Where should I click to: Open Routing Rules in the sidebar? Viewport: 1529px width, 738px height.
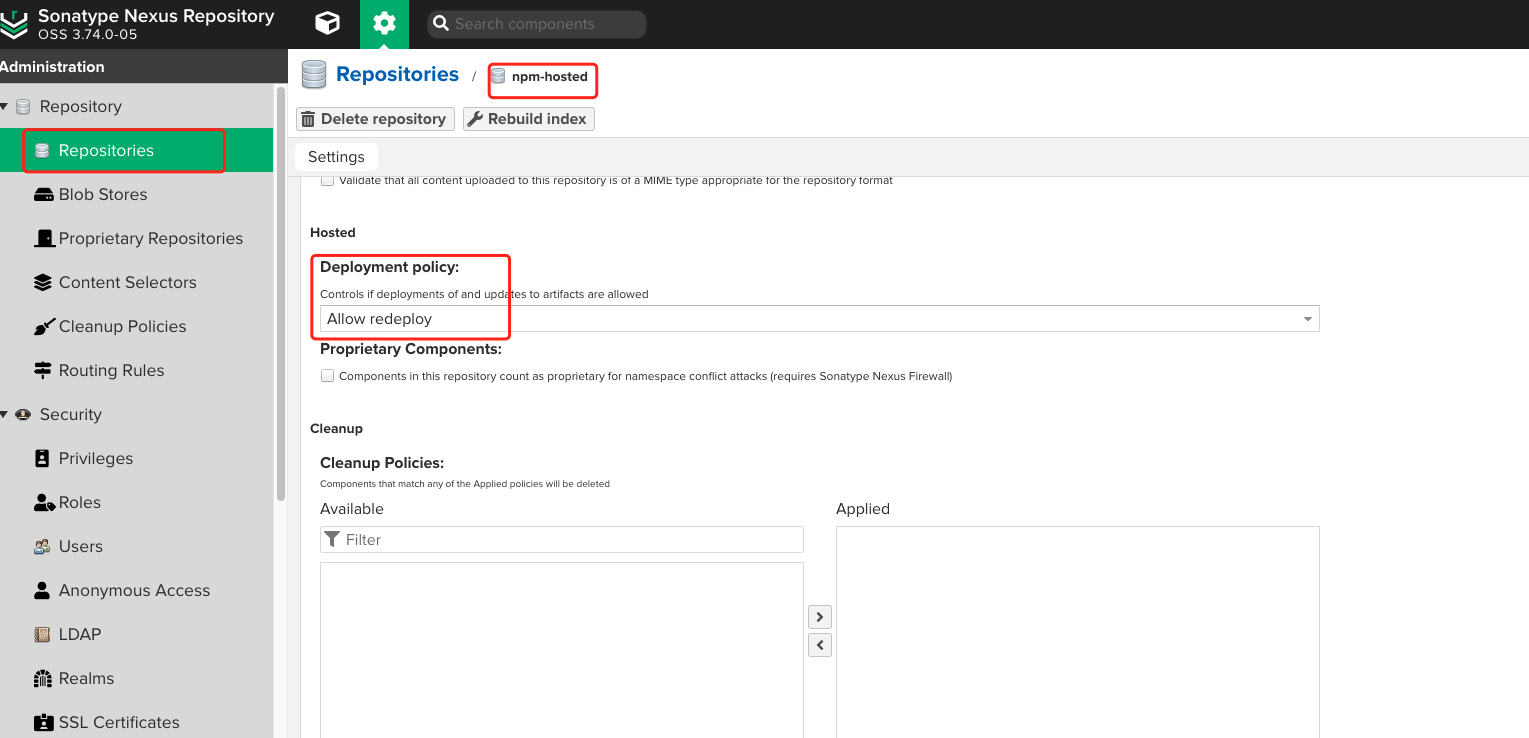point(136,371)
